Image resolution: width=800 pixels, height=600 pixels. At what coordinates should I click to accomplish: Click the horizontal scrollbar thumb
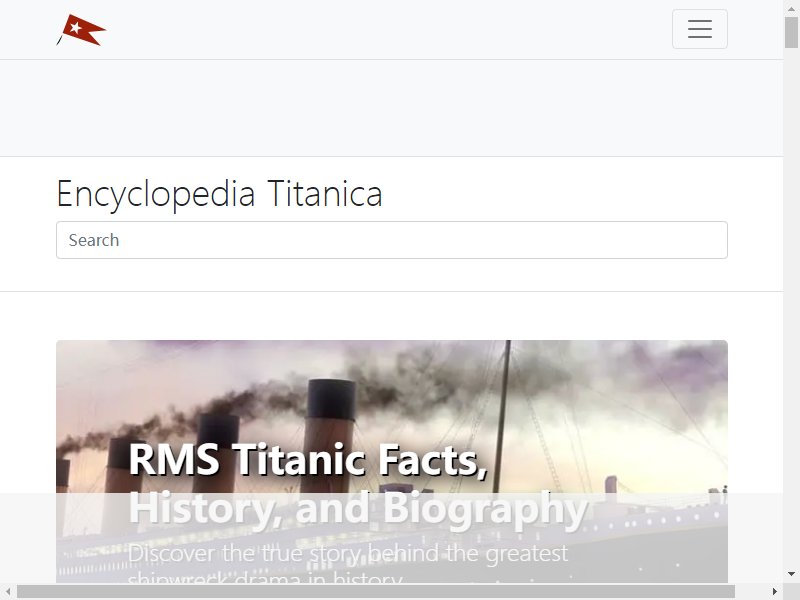376,591
